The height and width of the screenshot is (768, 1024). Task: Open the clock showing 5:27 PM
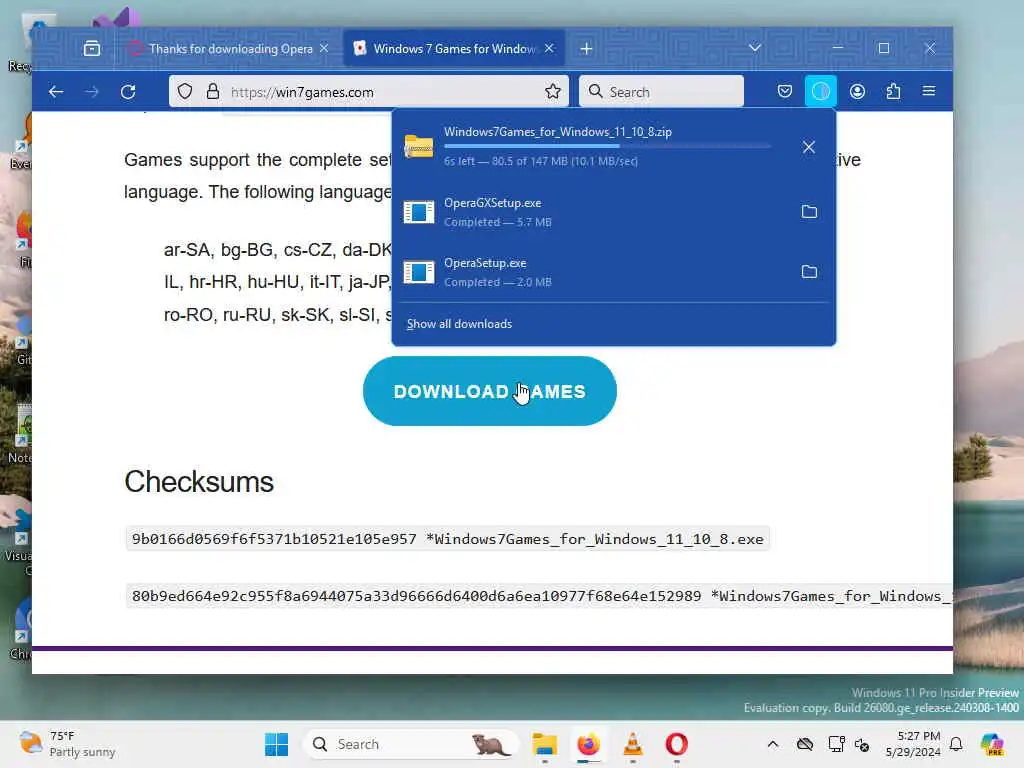(x=913, y=744)
